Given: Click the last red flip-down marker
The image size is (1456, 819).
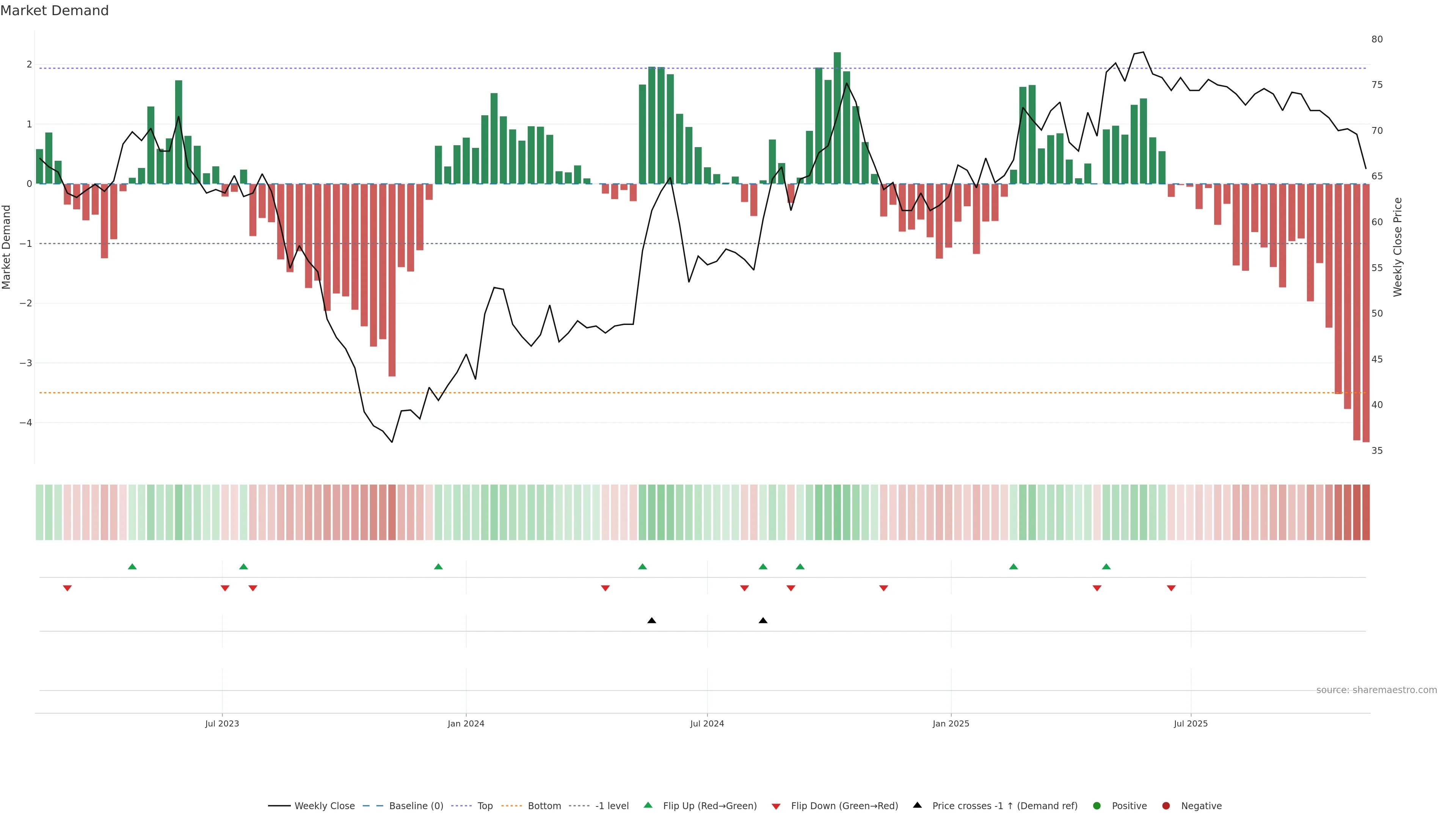Looking at the screenshot, I should click(x=1171, y=588).
